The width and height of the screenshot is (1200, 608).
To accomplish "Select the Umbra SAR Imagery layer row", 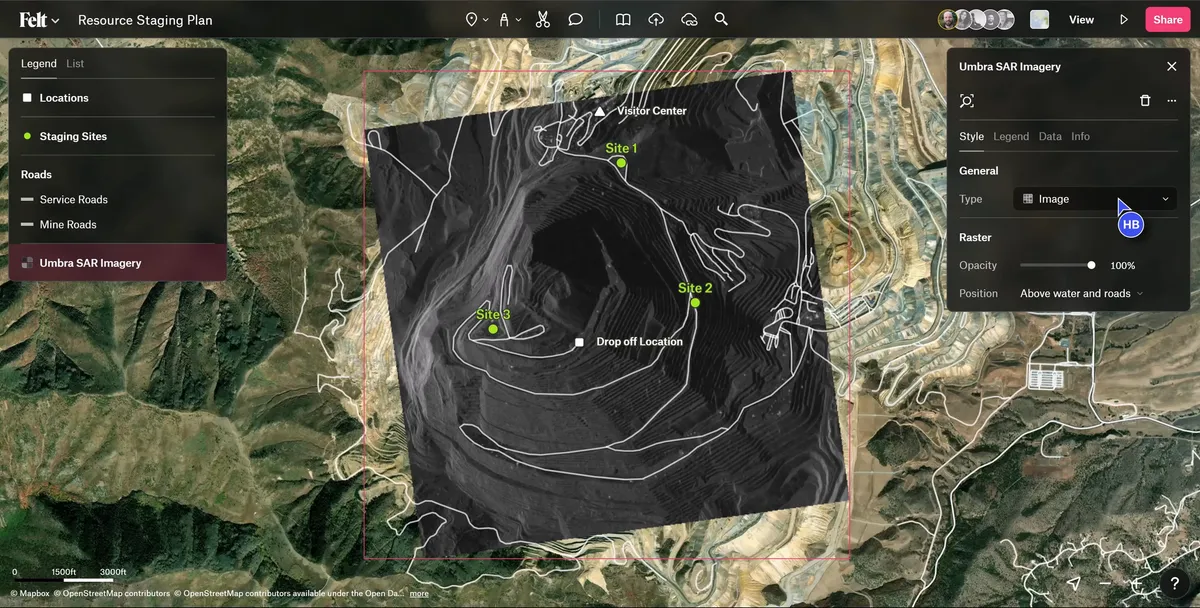I will click(x=118, y=263).
